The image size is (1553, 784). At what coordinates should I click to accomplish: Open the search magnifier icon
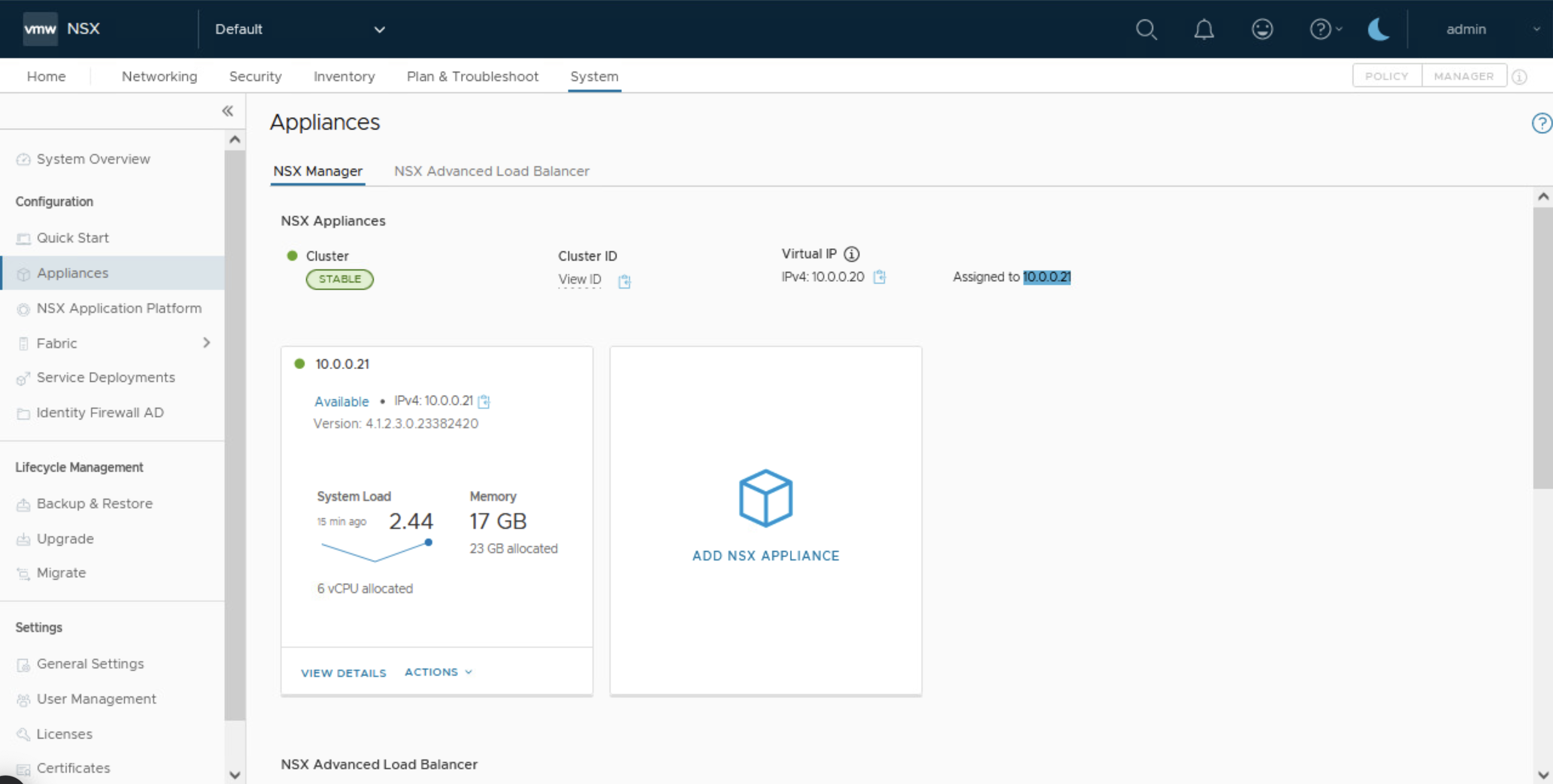tap(1146, 29)
